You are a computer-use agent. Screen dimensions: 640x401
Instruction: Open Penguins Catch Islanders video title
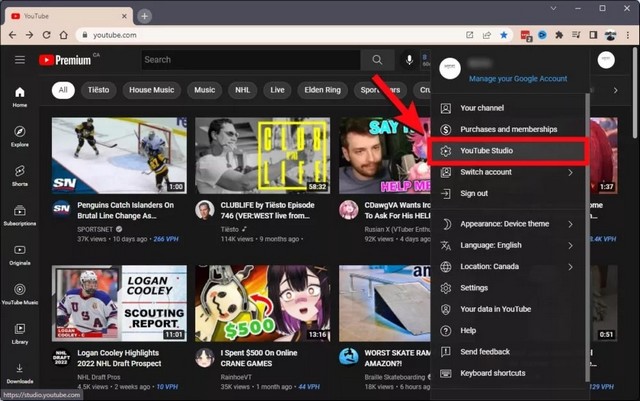pos(125,210)
